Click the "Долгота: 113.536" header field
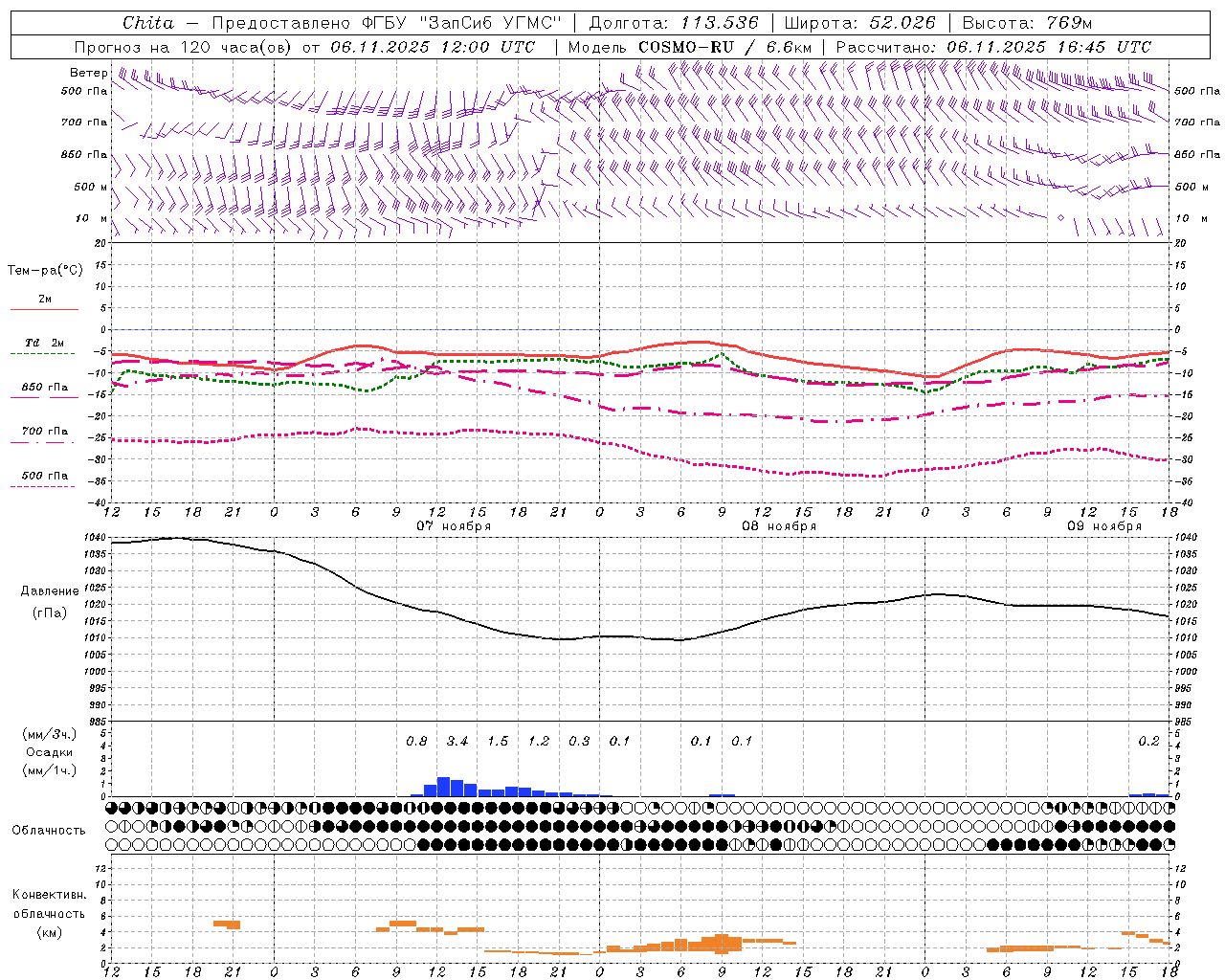1225x980 pixels. point(674,23)
